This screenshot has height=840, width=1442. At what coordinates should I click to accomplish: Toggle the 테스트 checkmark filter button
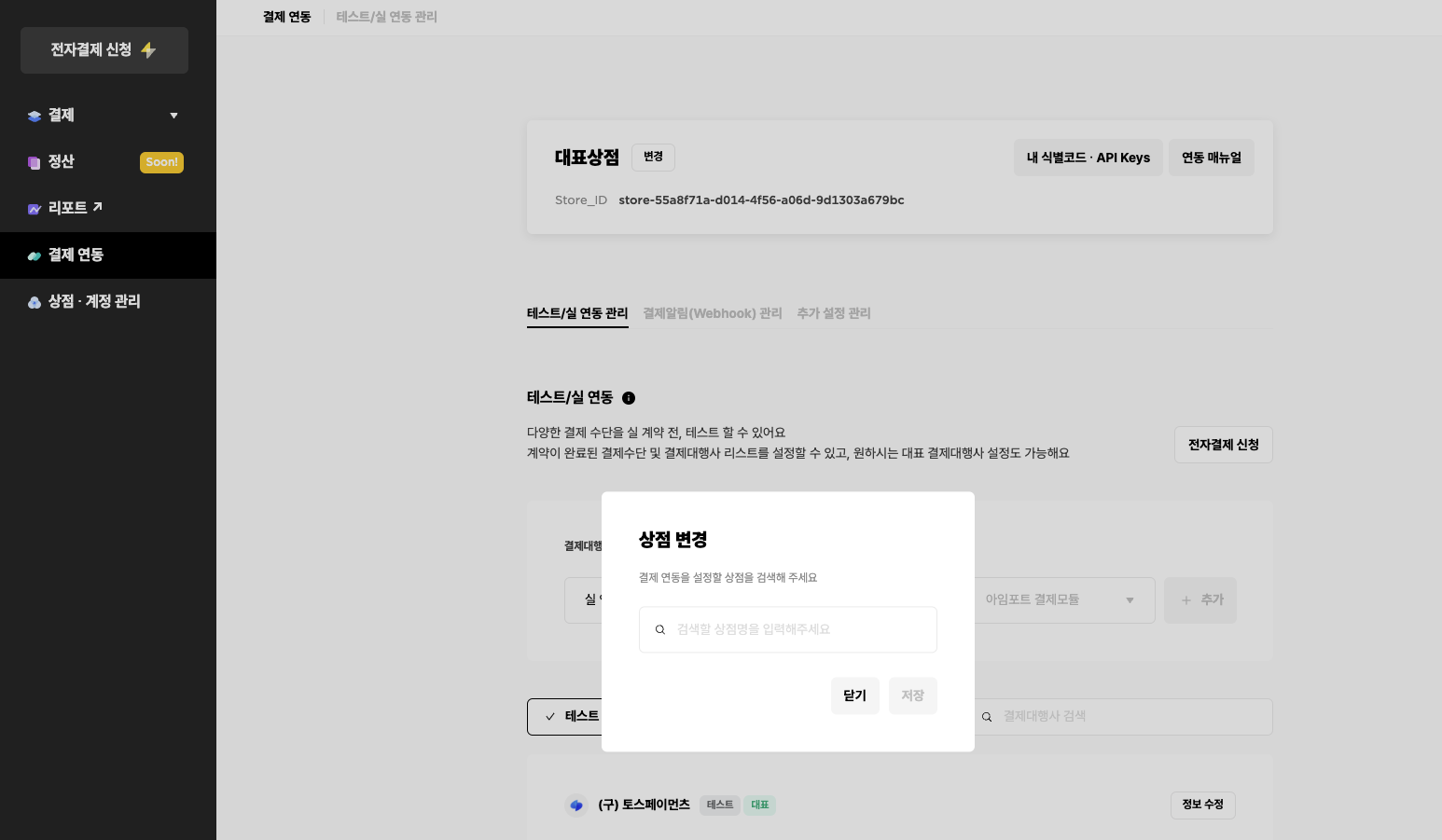(565, 716)
